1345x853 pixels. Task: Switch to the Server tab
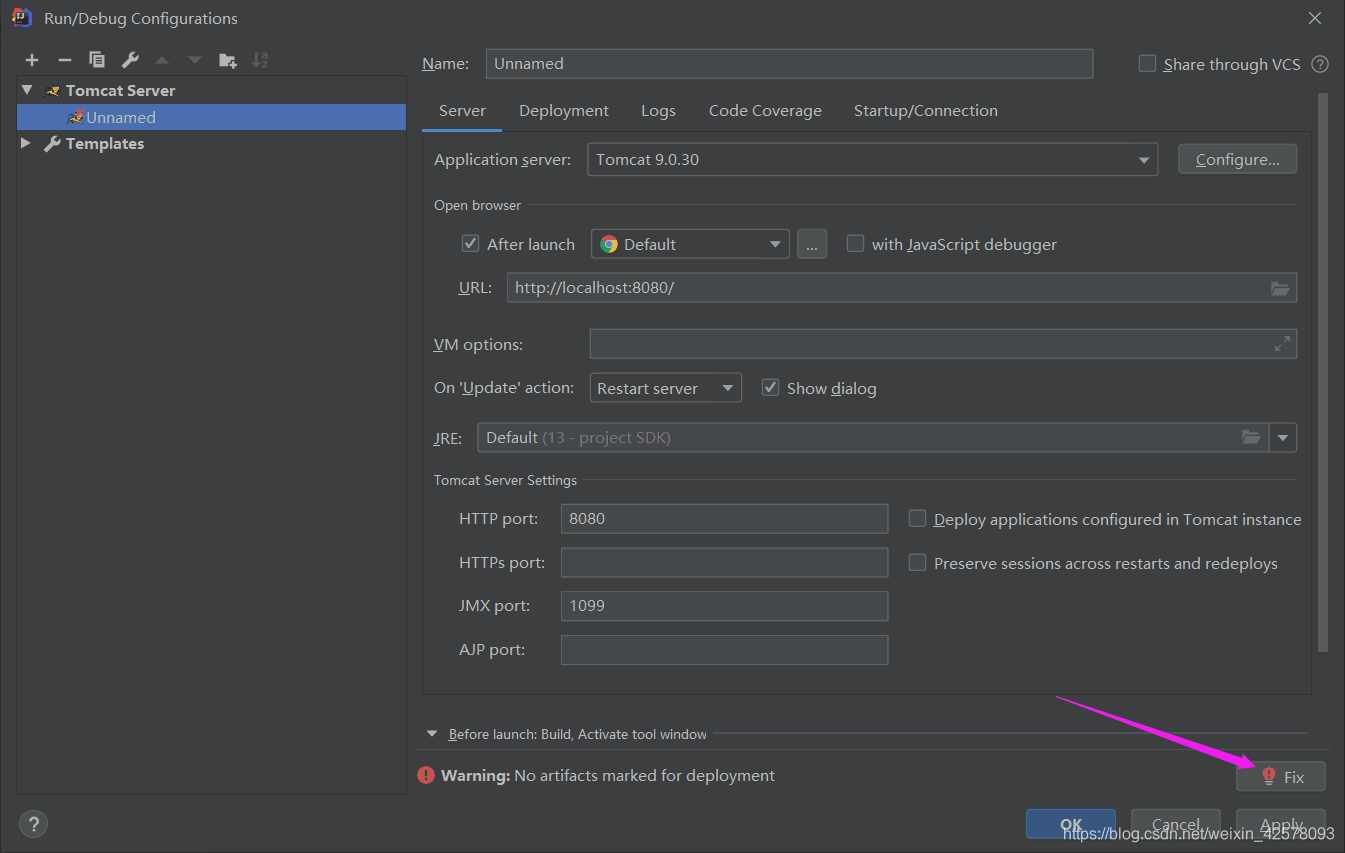(x=462, y=111)
